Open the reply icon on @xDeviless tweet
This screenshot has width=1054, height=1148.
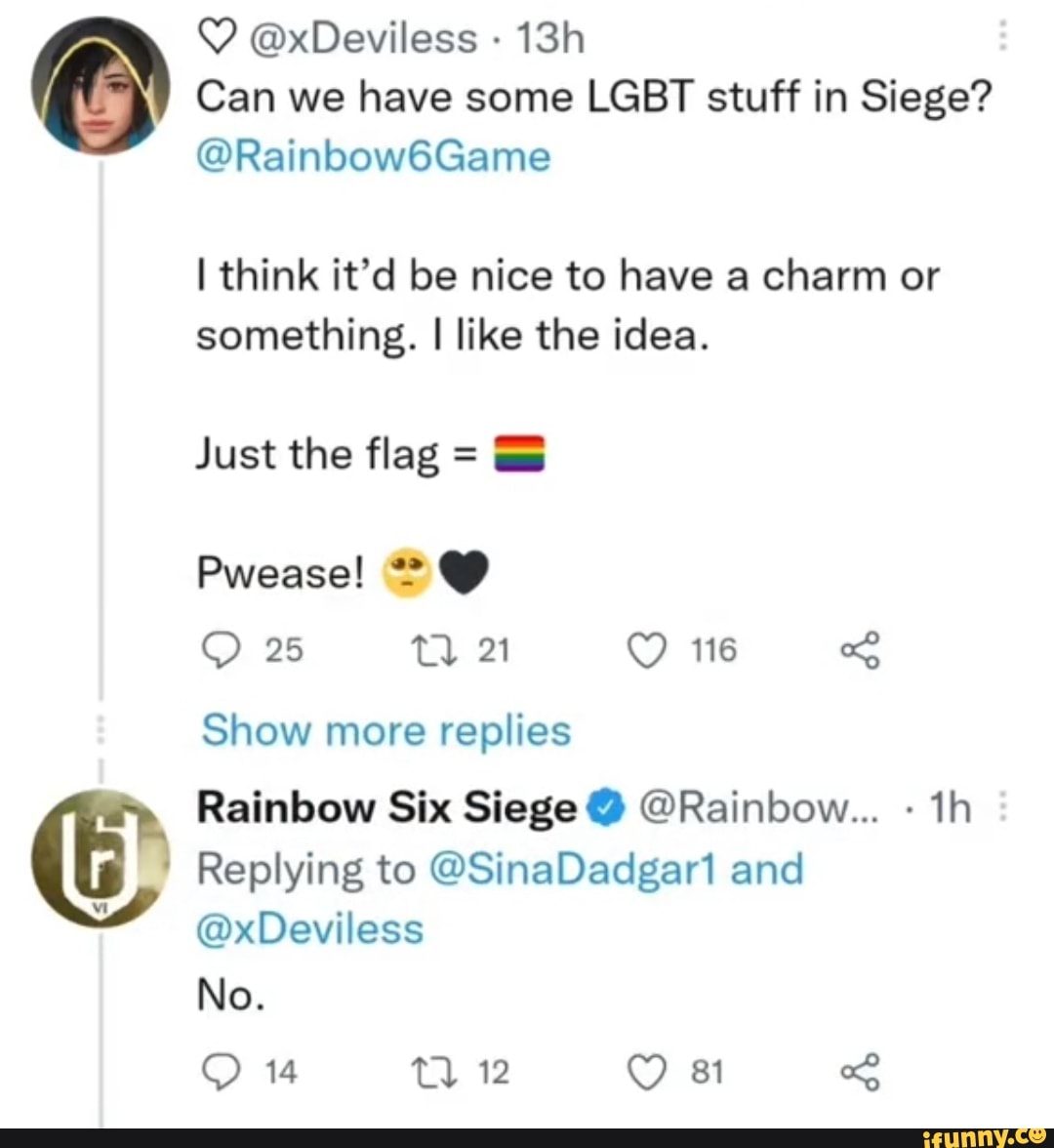223,649
